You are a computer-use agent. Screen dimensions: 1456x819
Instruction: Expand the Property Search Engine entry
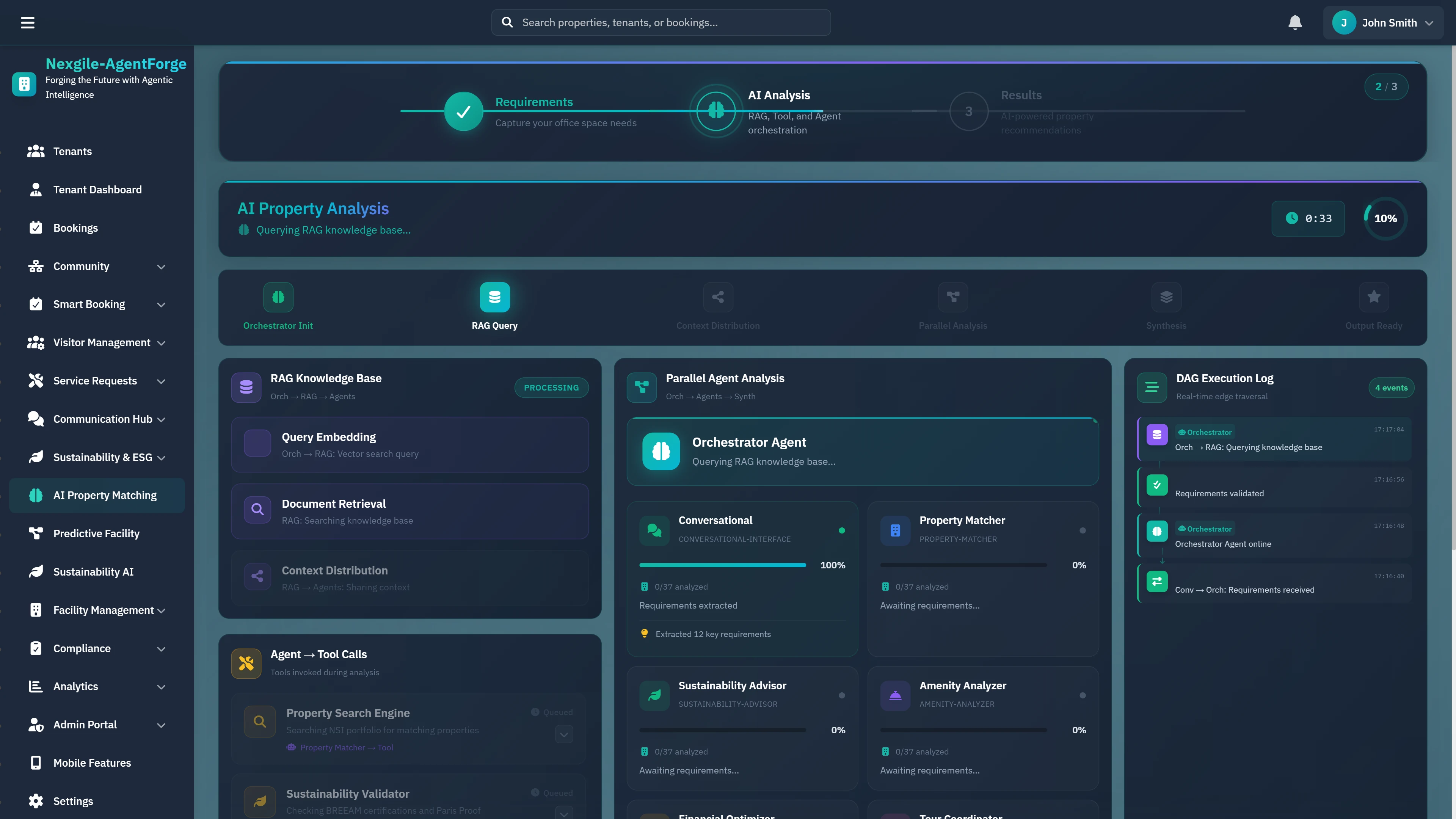[563, 734]
